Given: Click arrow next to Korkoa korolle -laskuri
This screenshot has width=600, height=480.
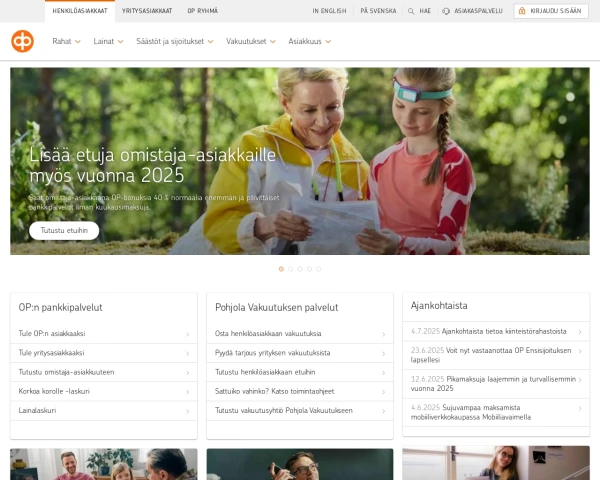Looking at the screenshot, I should point(188,392).
